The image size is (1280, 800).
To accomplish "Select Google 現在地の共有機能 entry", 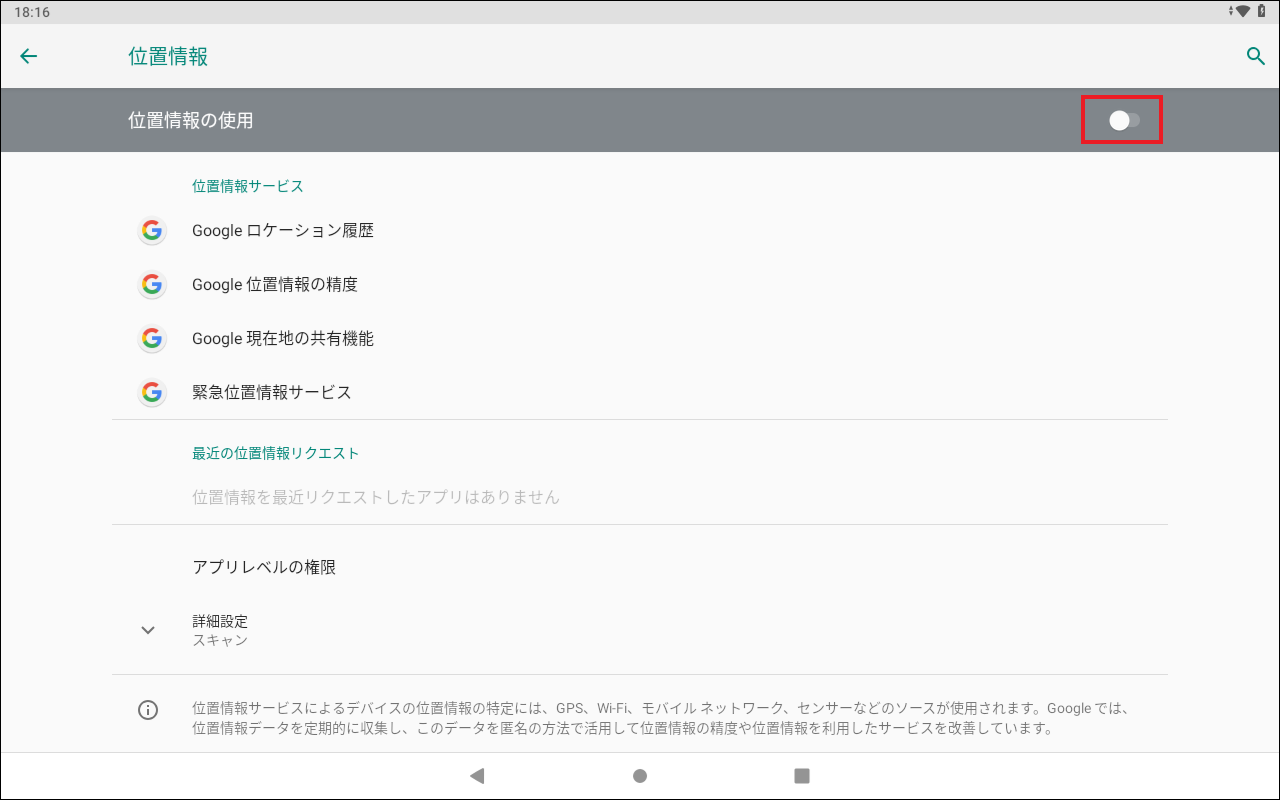I will (283, 339).
